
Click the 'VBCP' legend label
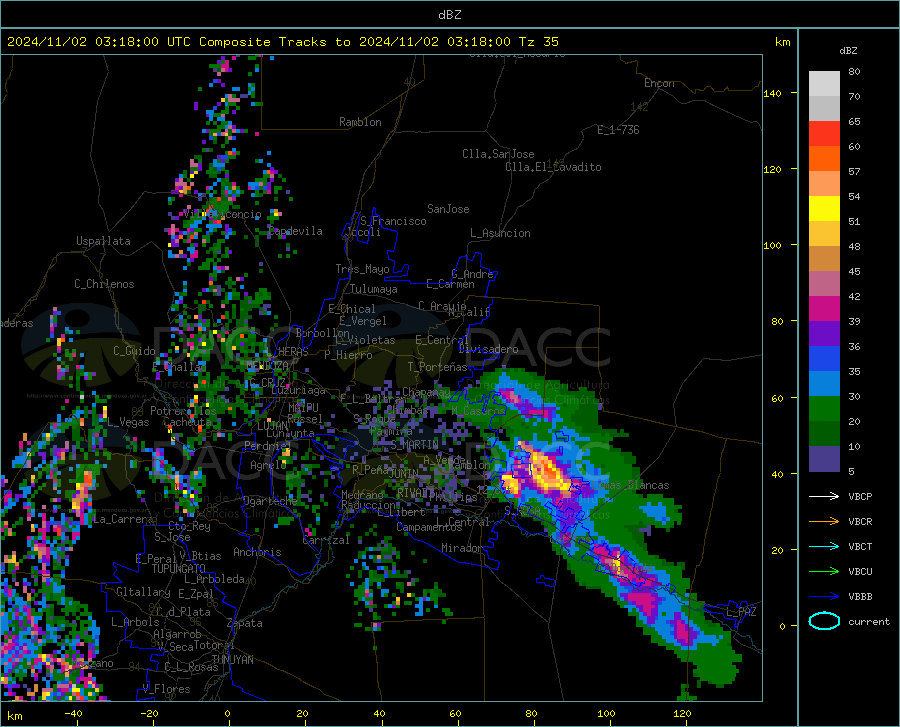[x=860, y=496]
